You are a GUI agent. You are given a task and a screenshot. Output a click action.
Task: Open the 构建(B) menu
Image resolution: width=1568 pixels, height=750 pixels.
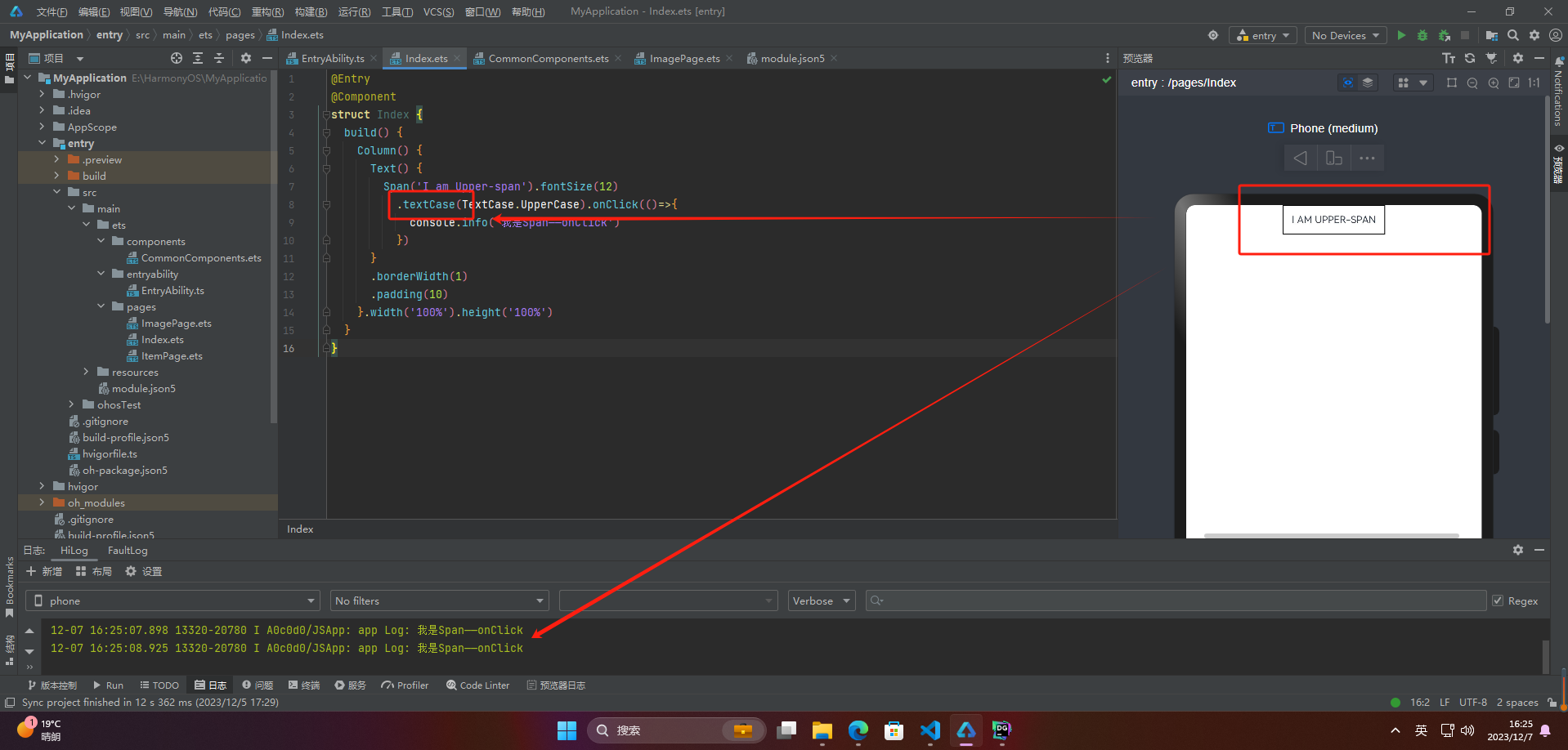pos(311,11)
